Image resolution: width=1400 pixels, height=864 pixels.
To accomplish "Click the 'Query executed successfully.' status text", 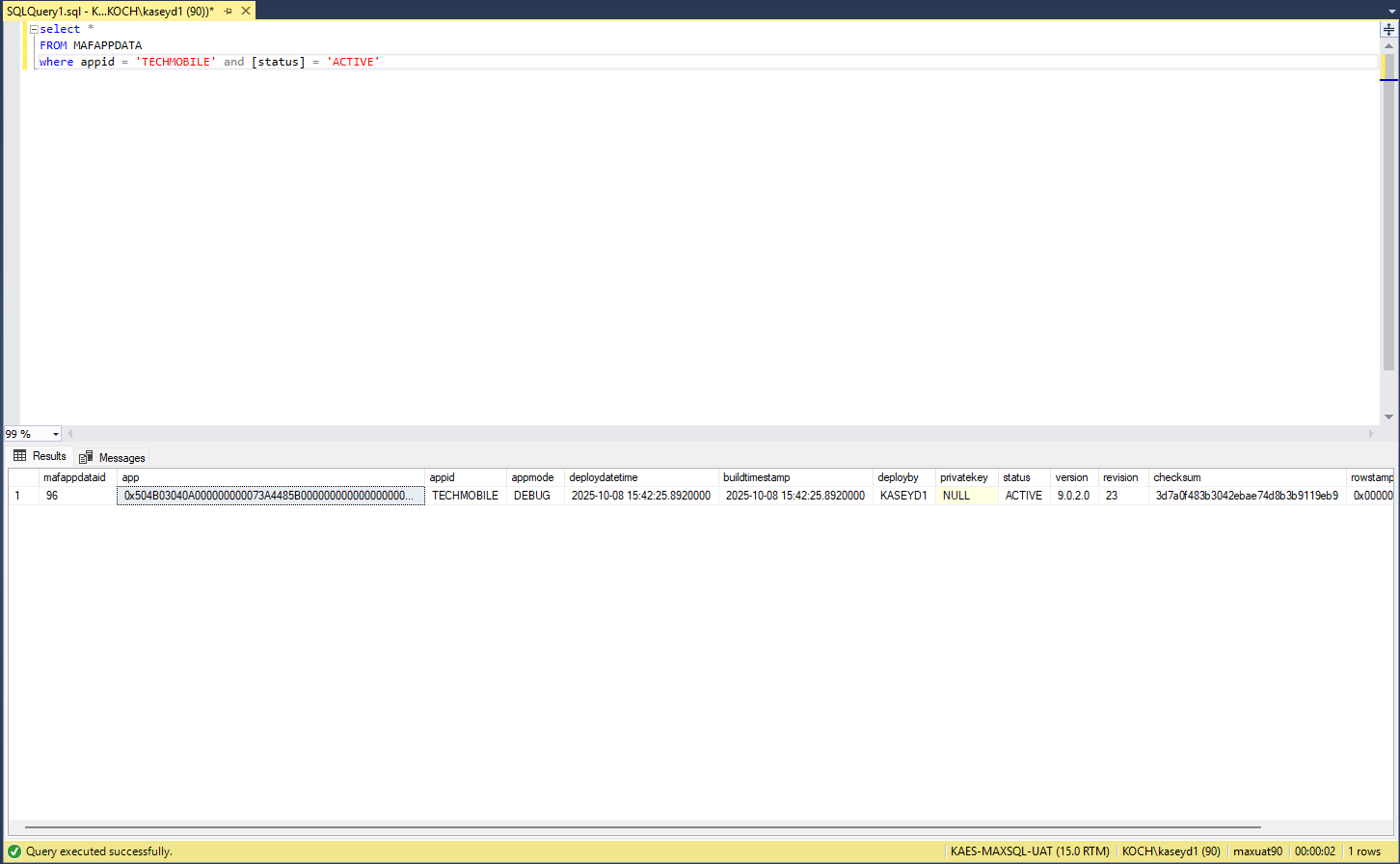I will pyautogui.click(x=98, y=851).
